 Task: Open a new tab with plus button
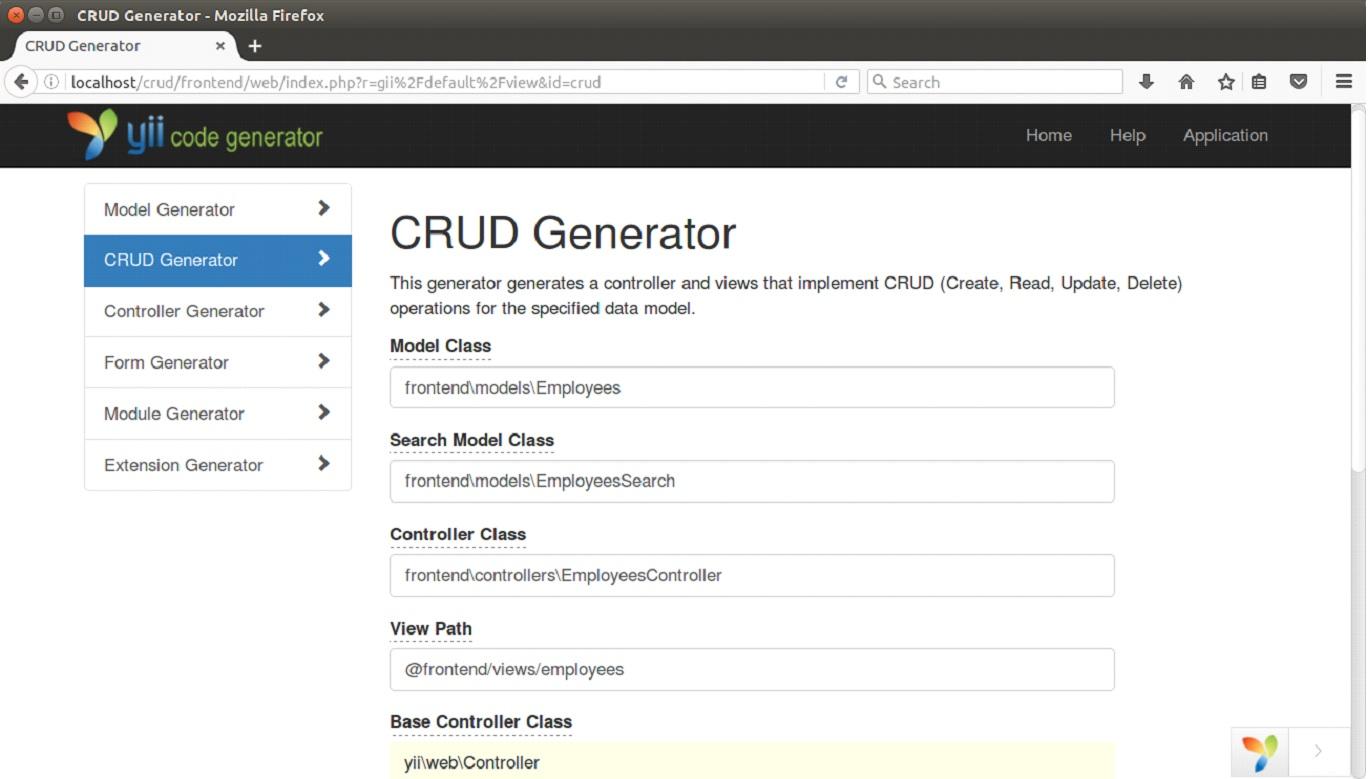click(x=255, y=46)
